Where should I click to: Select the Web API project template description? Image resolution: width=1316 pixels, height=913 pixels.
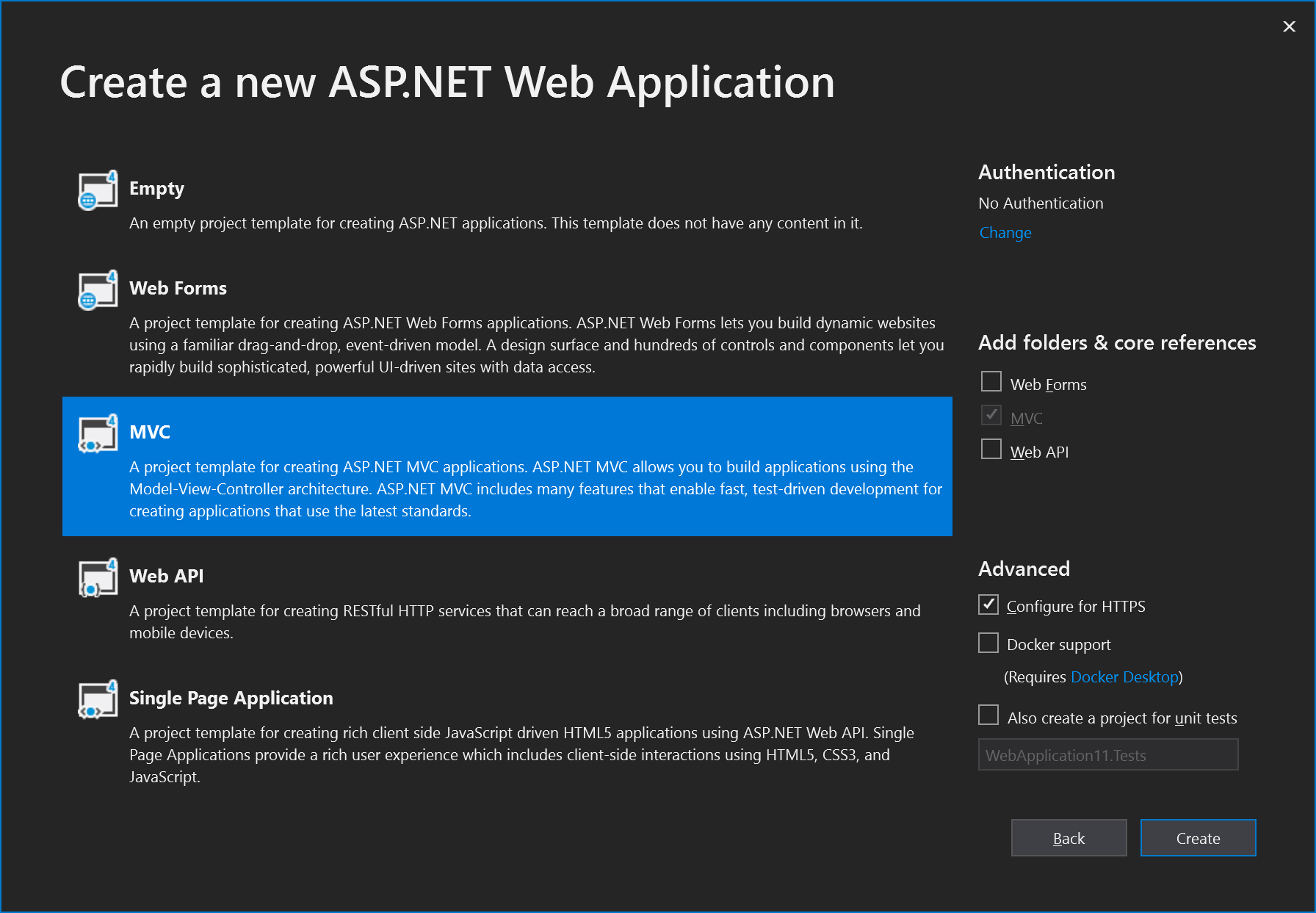pos(524,621)
